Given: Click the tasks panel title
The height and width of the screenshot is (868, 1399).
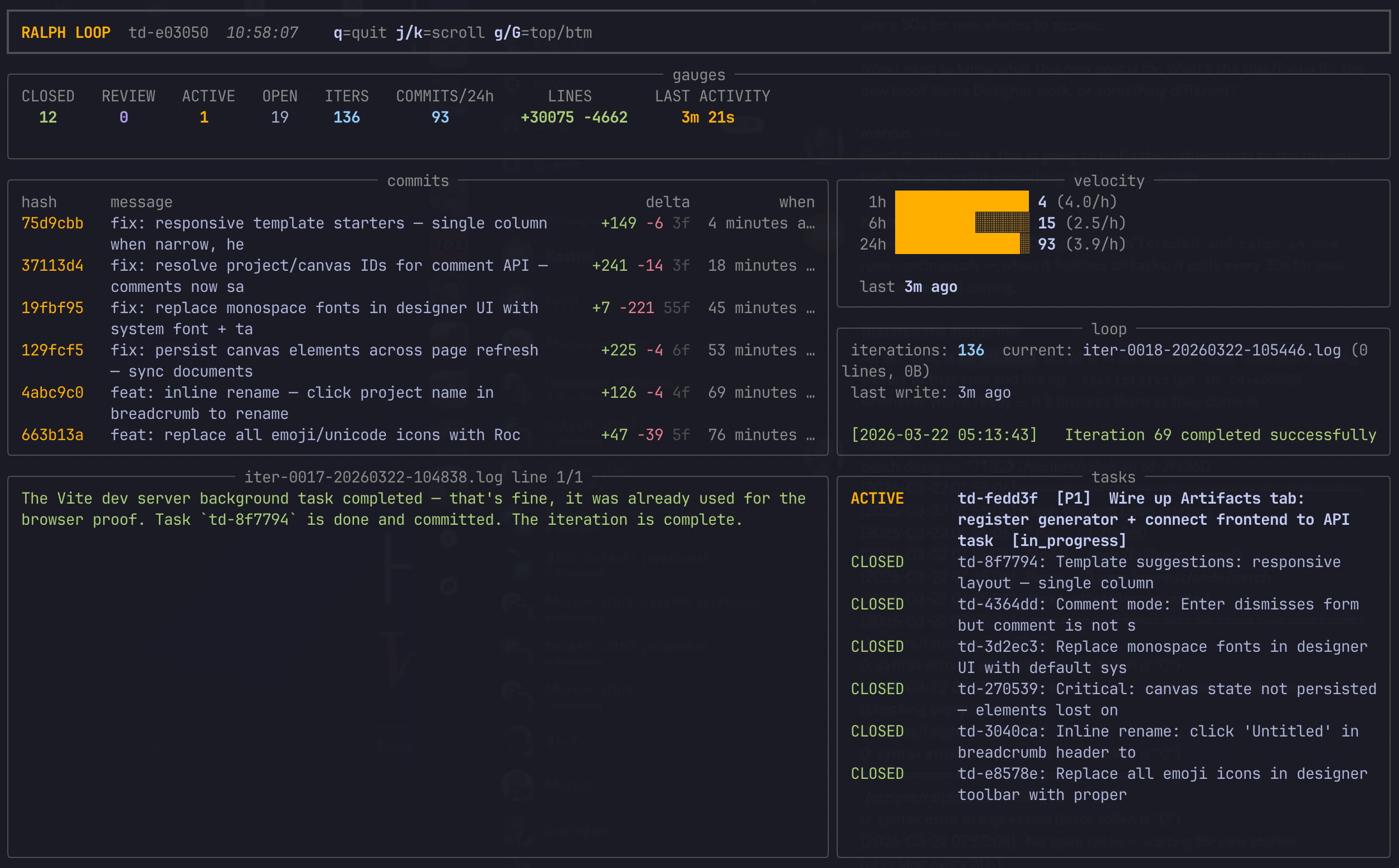Looking at the screenshot, I should click(1113, 477).
